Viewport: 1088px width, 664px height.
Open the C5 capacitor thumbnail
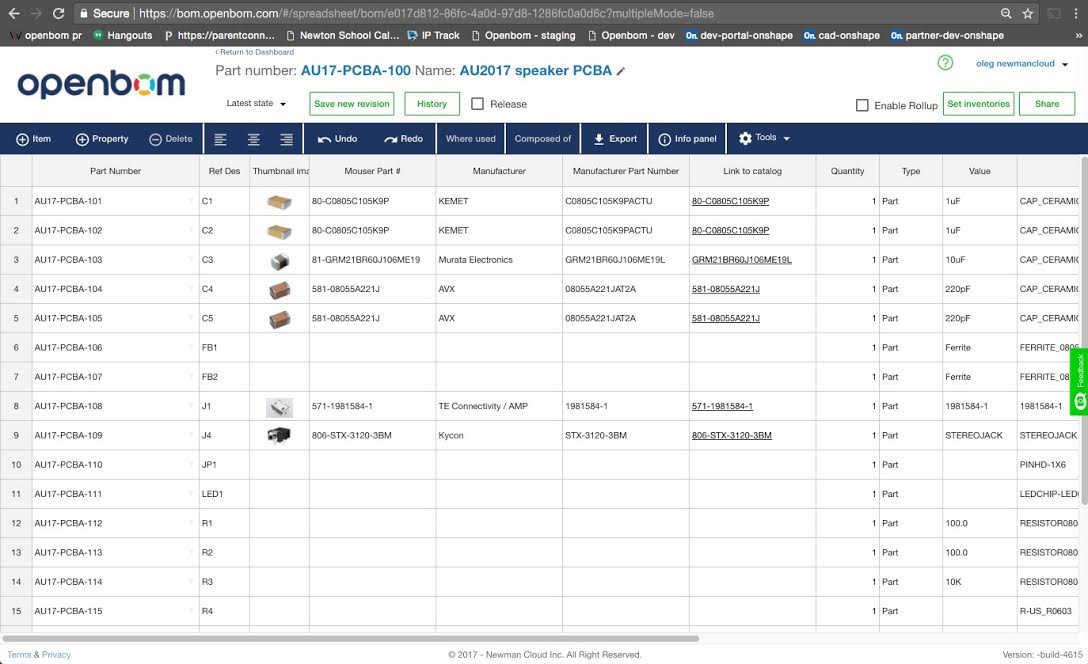[x=279, y=319]
